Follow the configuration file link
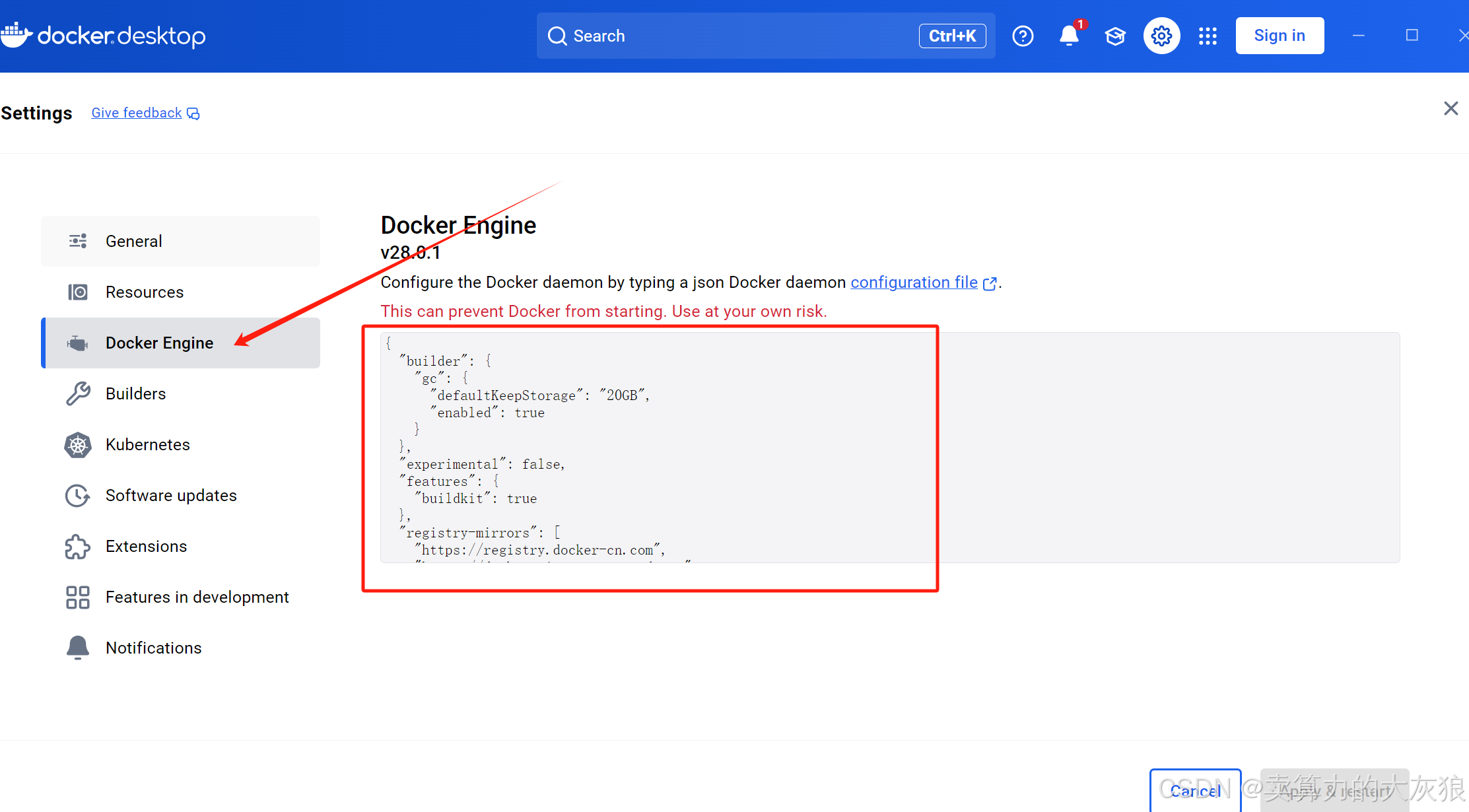The height and width of the screenshot is (812, 1469). click(x=914, y=283)
